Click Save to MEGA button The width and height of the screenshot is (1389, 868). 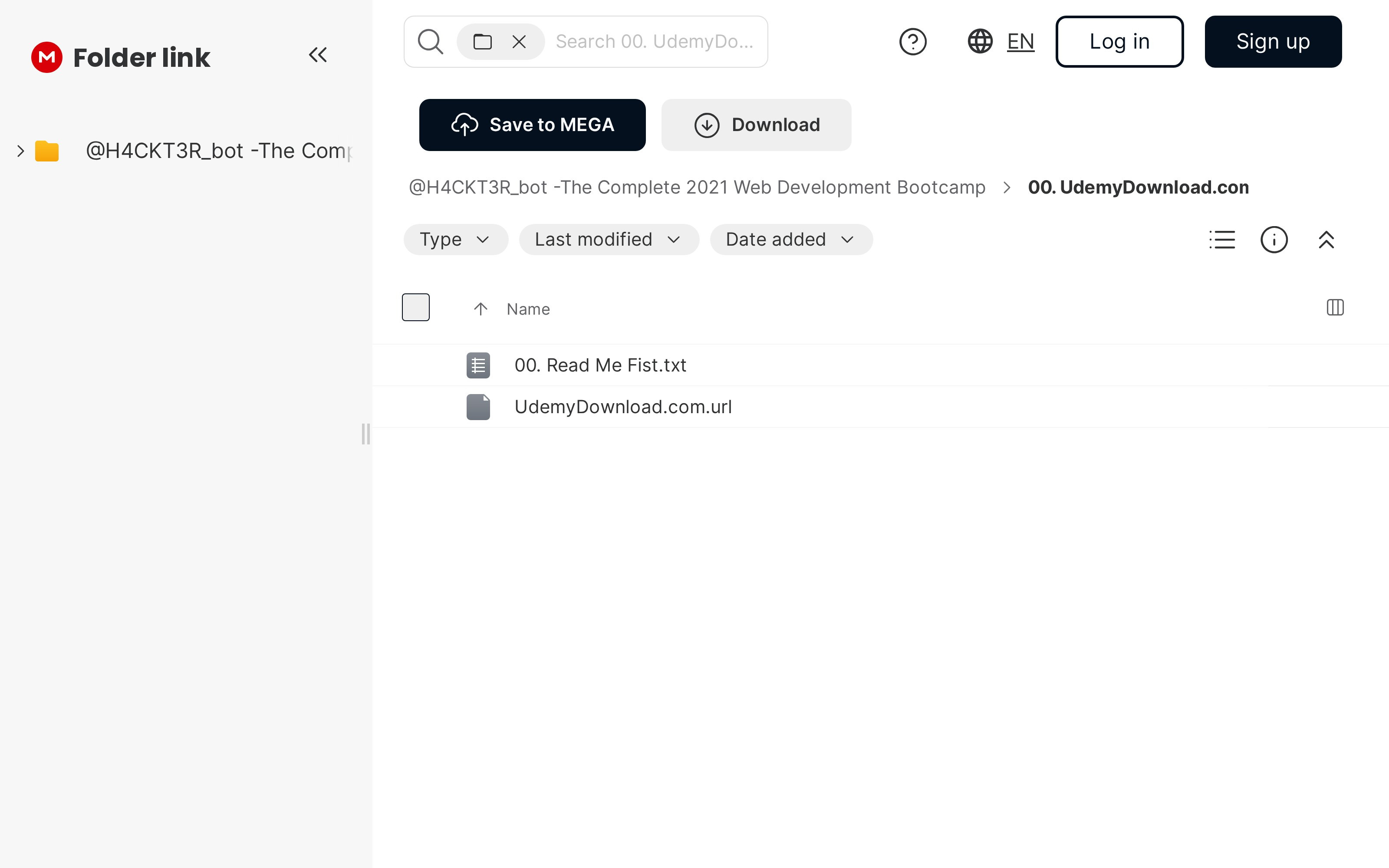[x=532, y=125]
